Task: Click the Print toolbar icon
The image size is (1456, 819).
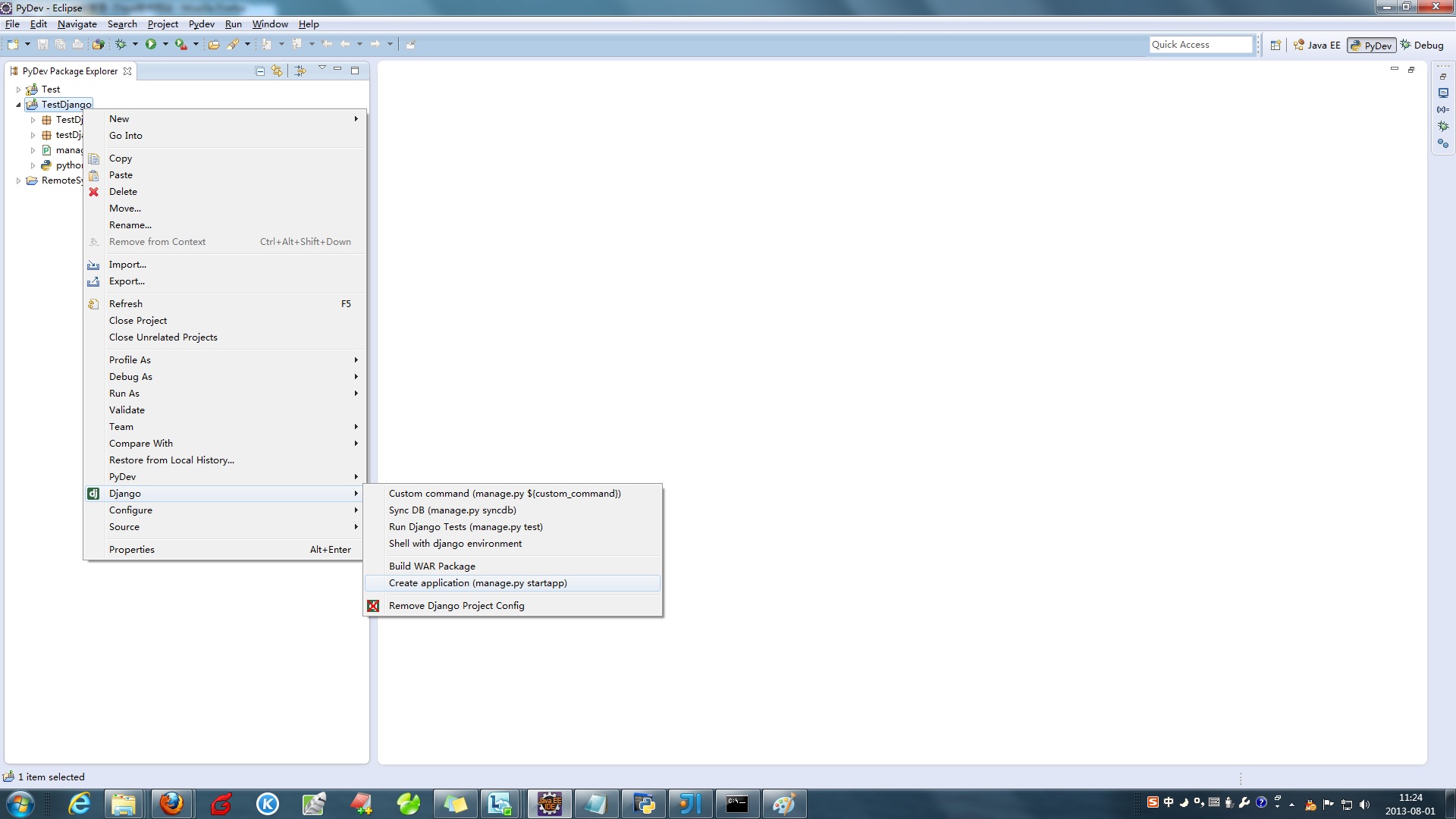Action: tap(78, 44)
